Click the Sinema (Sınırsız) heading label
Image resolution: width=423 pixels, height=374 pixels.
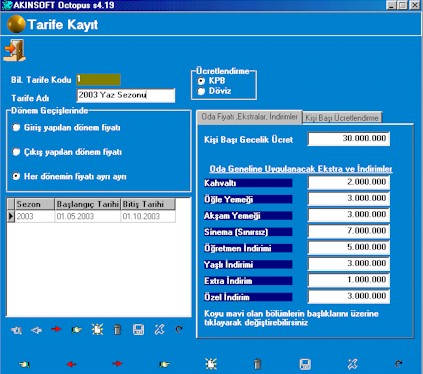tap(248, 232)
